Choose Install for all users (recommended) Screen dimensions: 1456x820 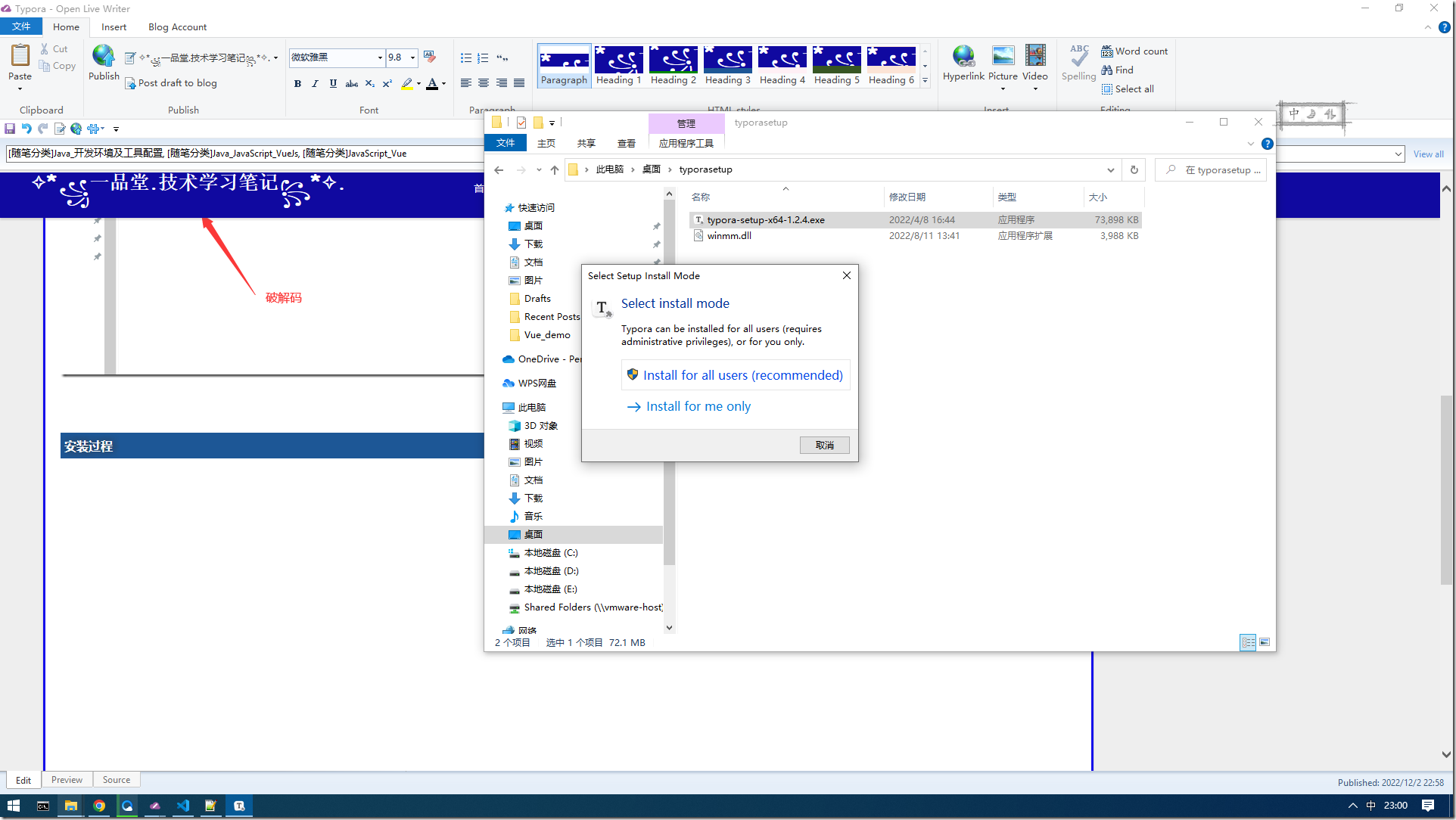click(736, 375)
